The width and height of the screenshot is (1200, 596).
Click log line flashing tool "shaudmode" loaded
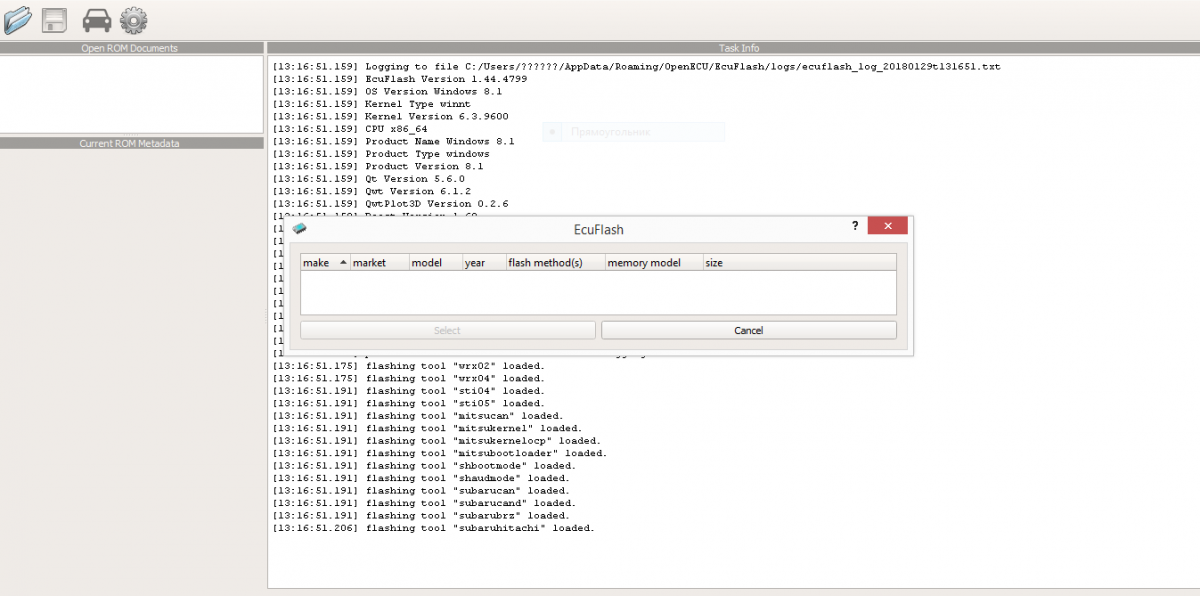(x=421, y=478)
